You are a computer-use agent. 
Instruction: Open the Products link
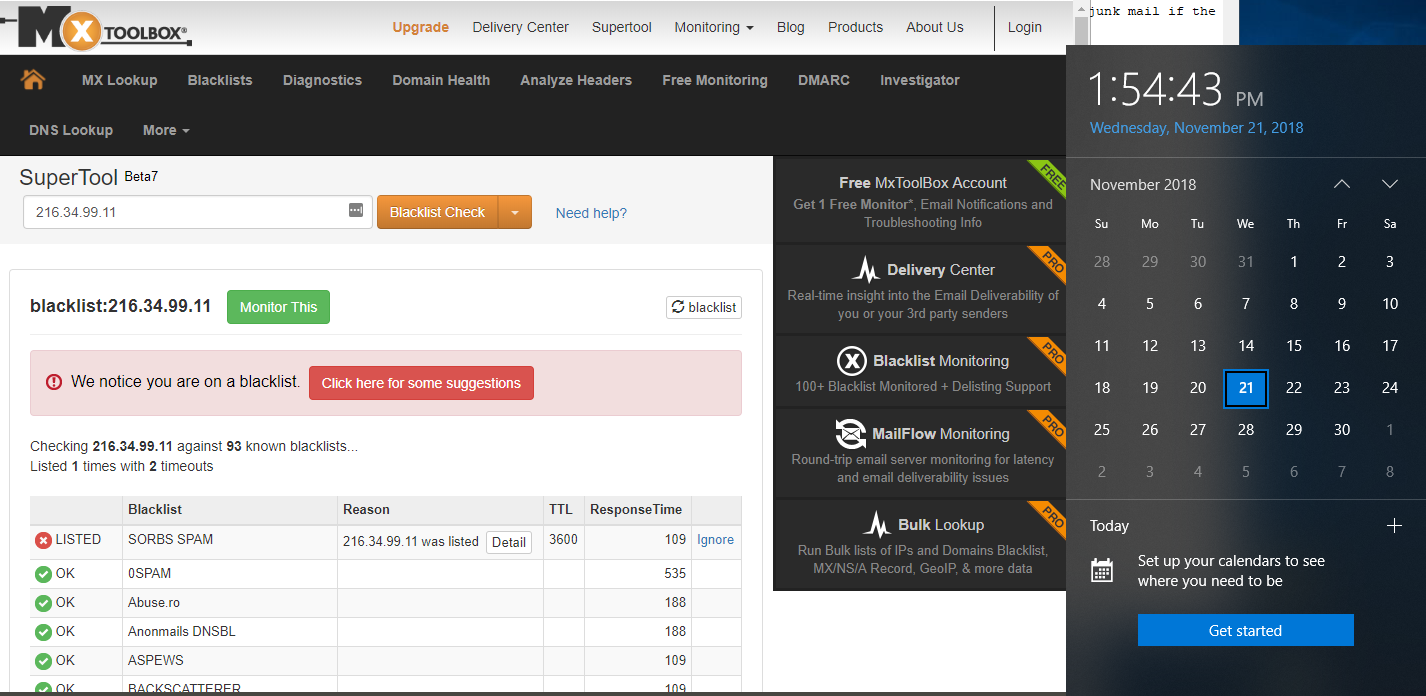855,27
